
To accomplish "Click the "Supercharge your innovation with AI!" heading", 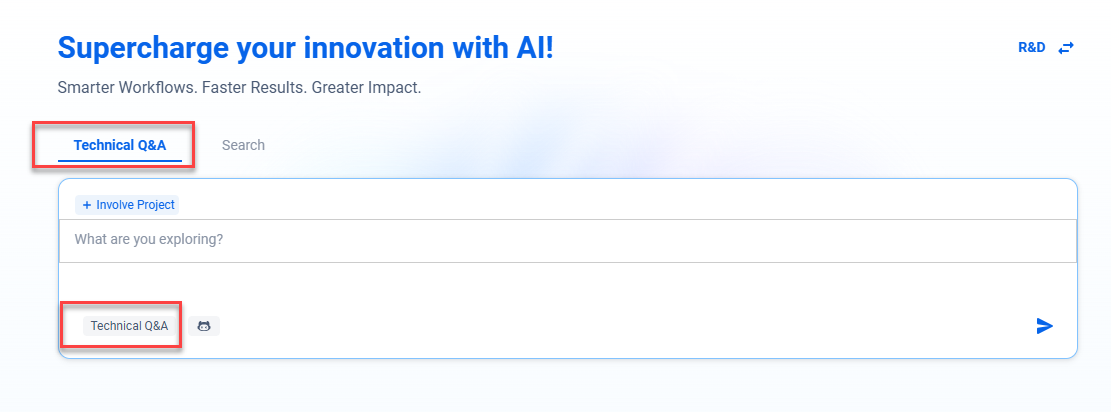I will [305, 47].
